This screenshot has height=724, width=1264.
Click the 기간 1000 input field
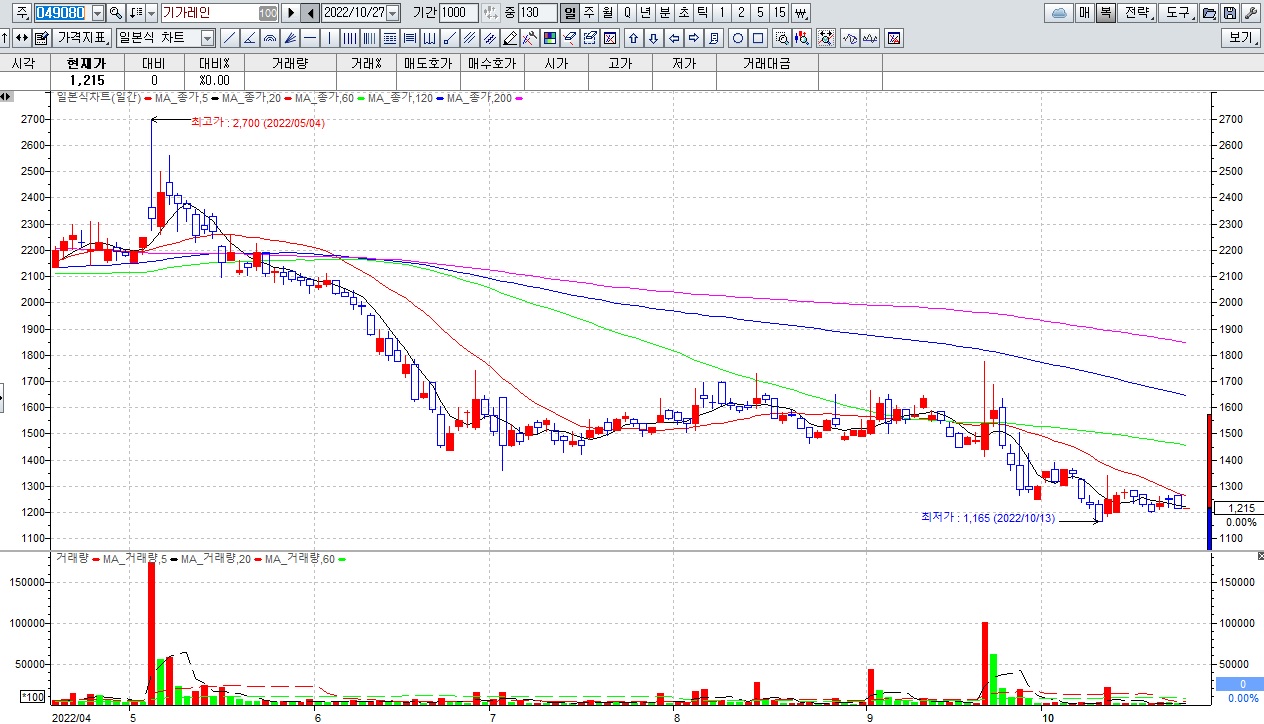pos(459,13)
